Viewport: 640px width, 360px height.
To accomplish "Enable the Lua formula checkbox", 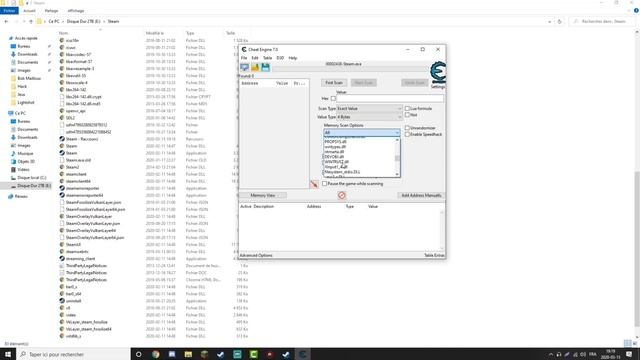I will 407,109.
